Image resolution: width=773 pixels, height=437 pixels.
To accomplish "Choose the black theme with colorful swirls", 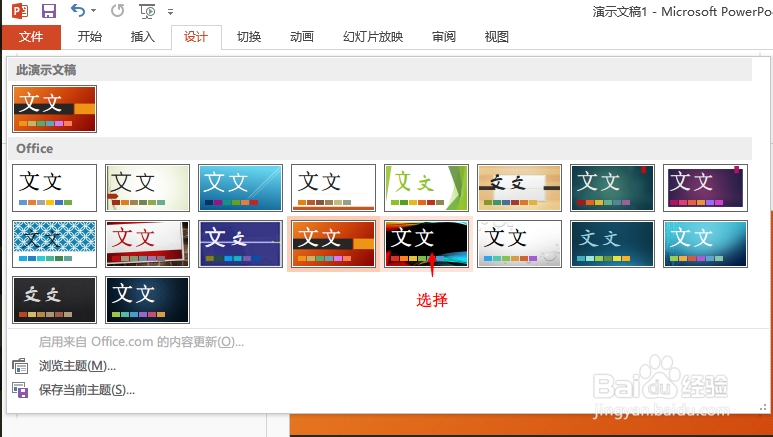I will (x=426, y=244).
